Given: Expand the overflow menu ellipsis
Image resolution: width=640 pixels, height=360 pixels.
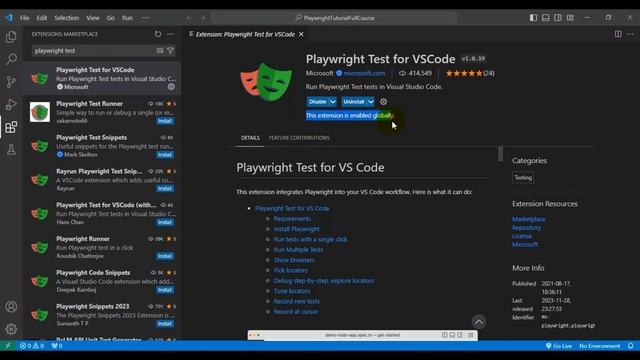Looking at the screenshot, I should (145, 18).
